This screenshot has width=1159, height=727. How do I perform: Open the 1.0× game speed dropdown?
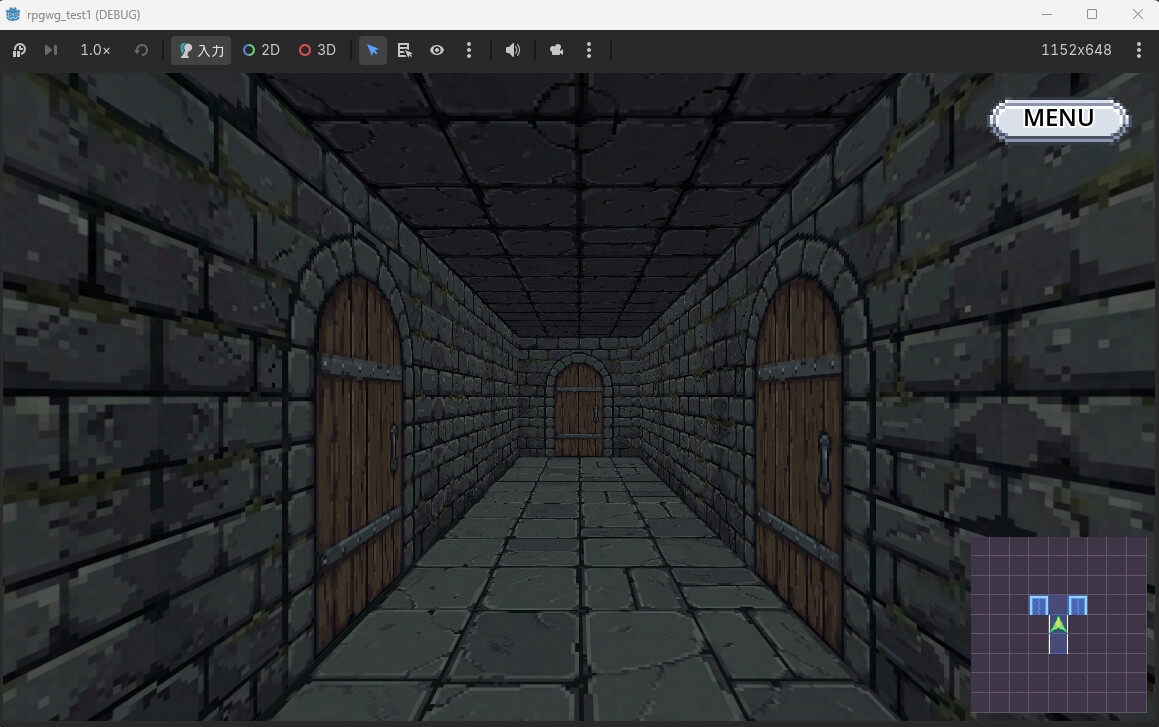(x=95, y=50)
